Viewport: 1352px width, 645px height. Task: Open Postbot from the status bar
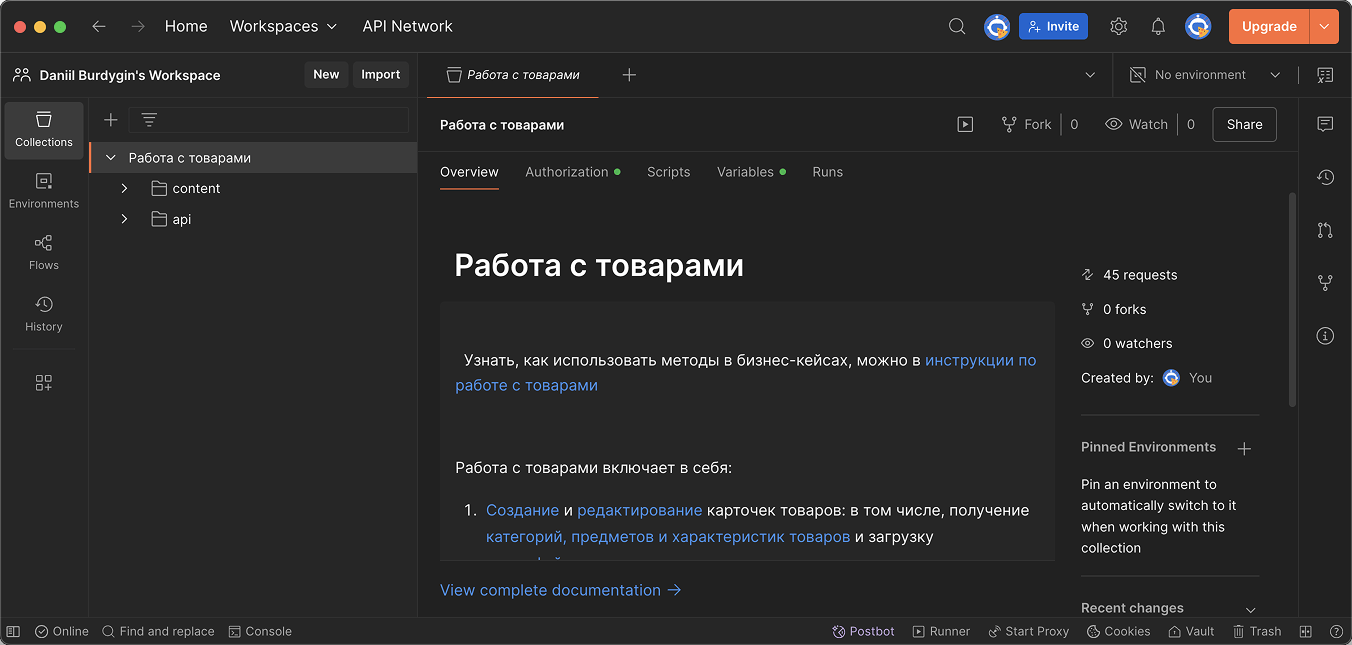pos(862,631)
